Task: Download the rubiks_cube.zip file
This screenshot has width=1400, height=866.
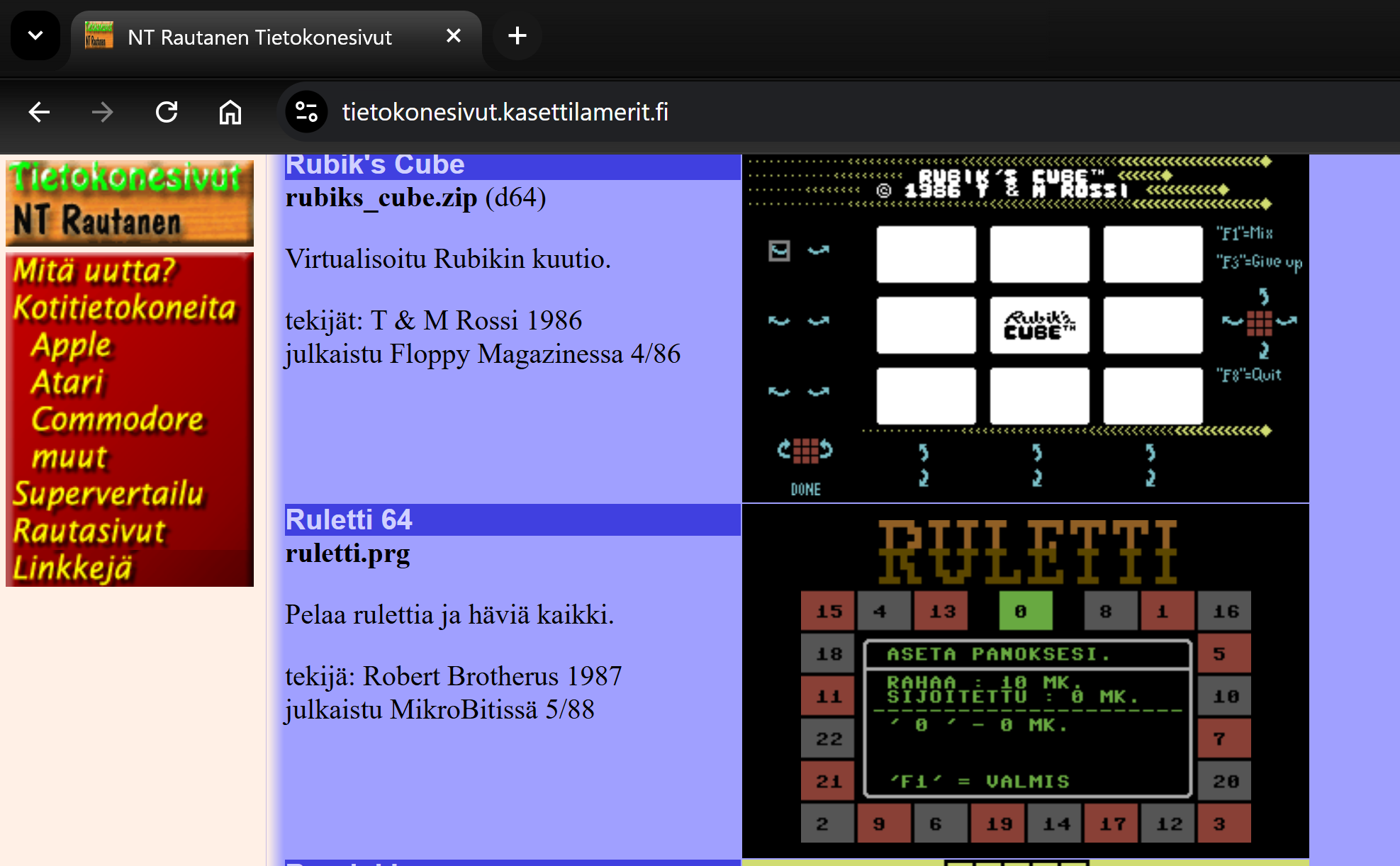Action: click(381, 198)
